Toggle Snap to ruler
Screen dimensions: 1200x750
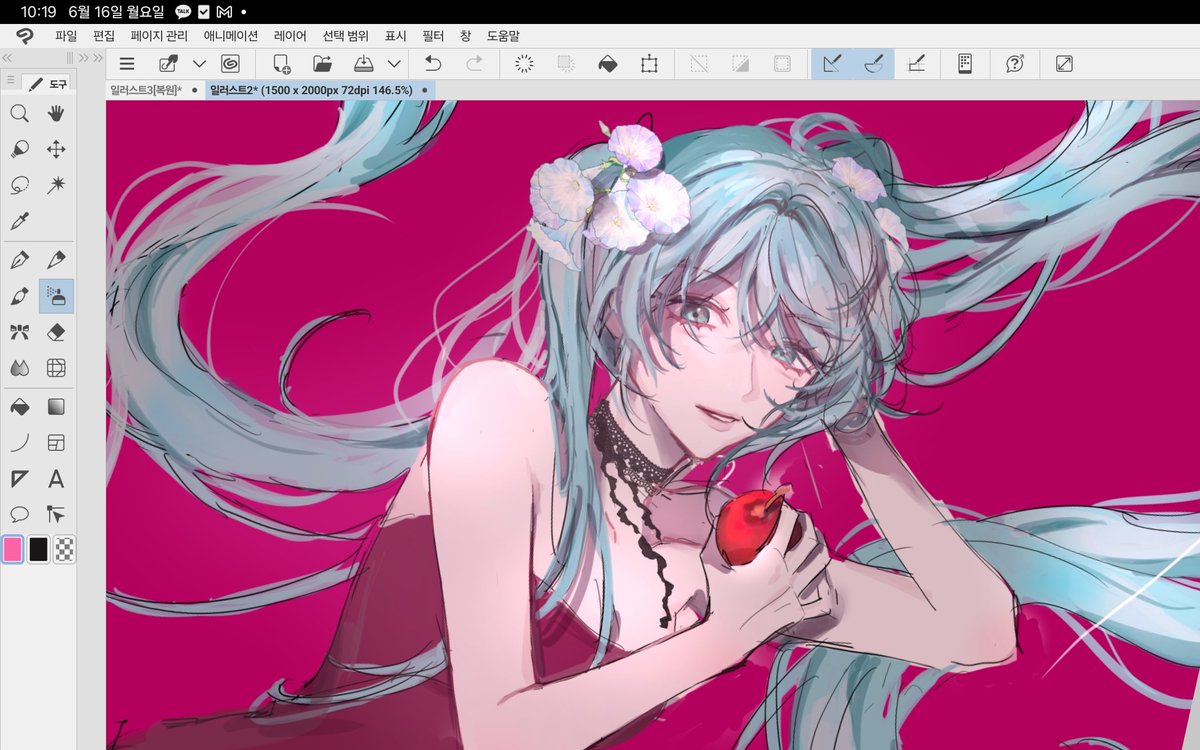pos(832,64)
